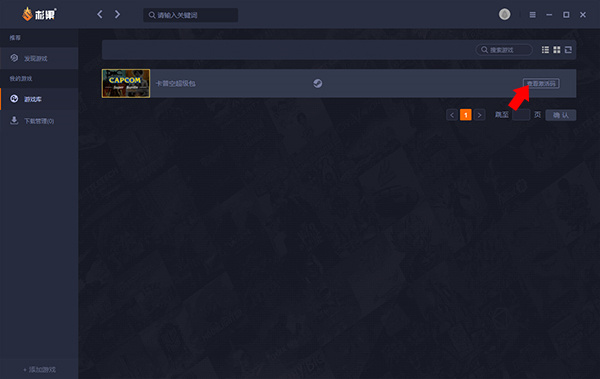Go to previous page in pagination

(x=452, y=115)
